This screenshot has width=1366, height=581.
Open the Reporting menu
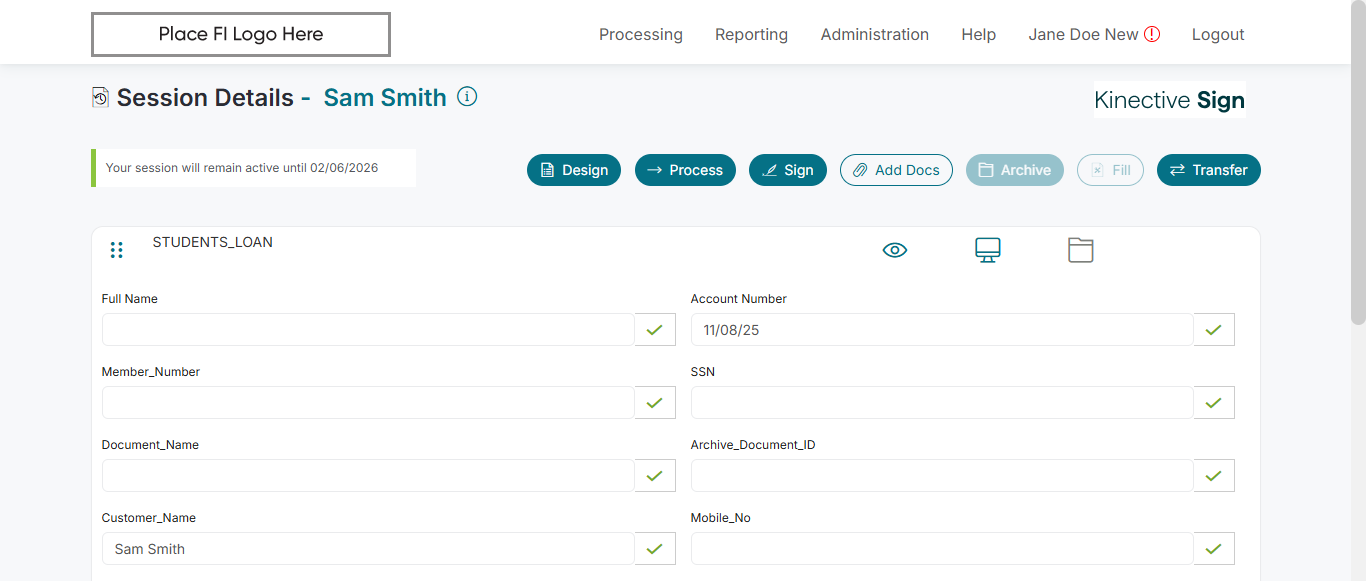click(x=751, y=34)
